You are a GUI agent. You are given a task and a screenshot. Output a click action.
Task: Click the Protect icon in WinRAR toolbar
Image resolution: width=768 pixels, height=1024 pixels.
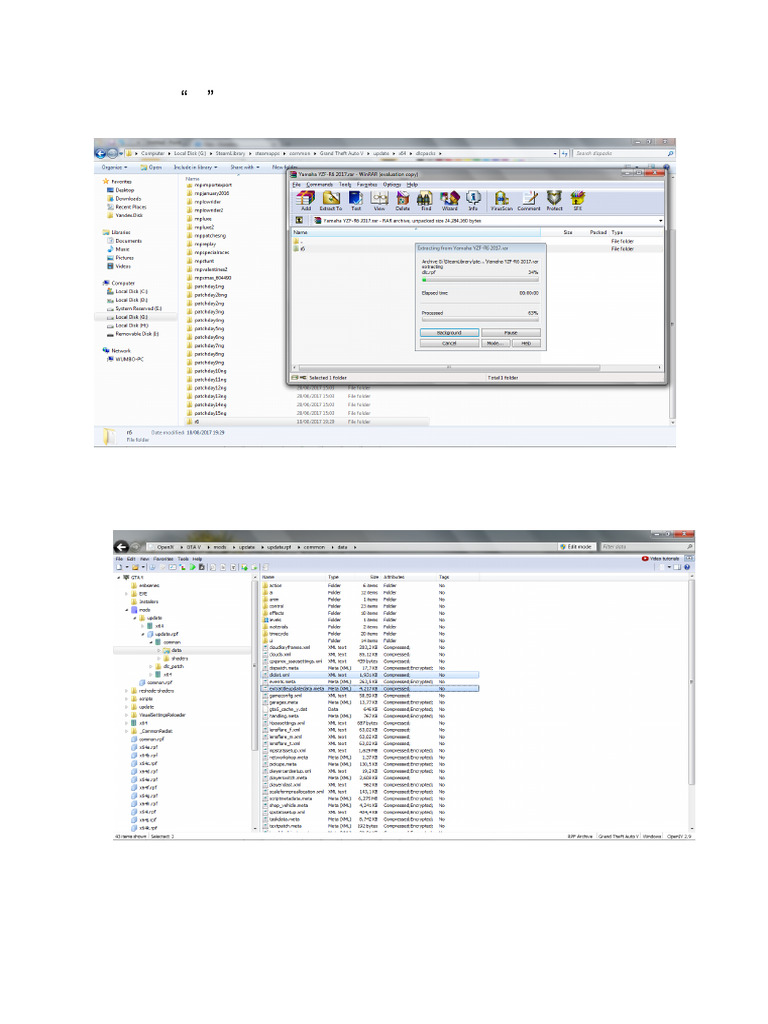(x=554, y=200)
